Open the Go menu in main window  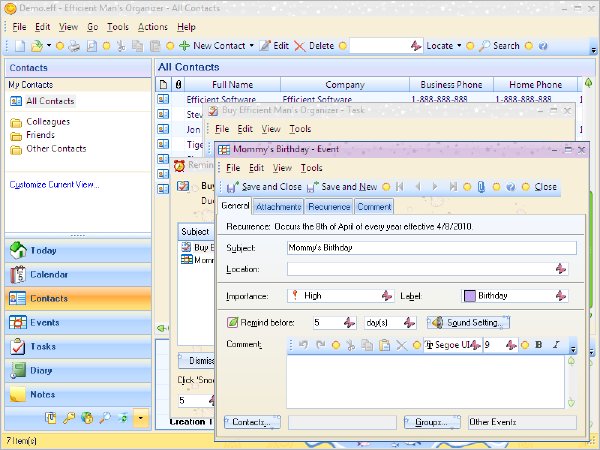pyautogui.click(x=93, y=27)
